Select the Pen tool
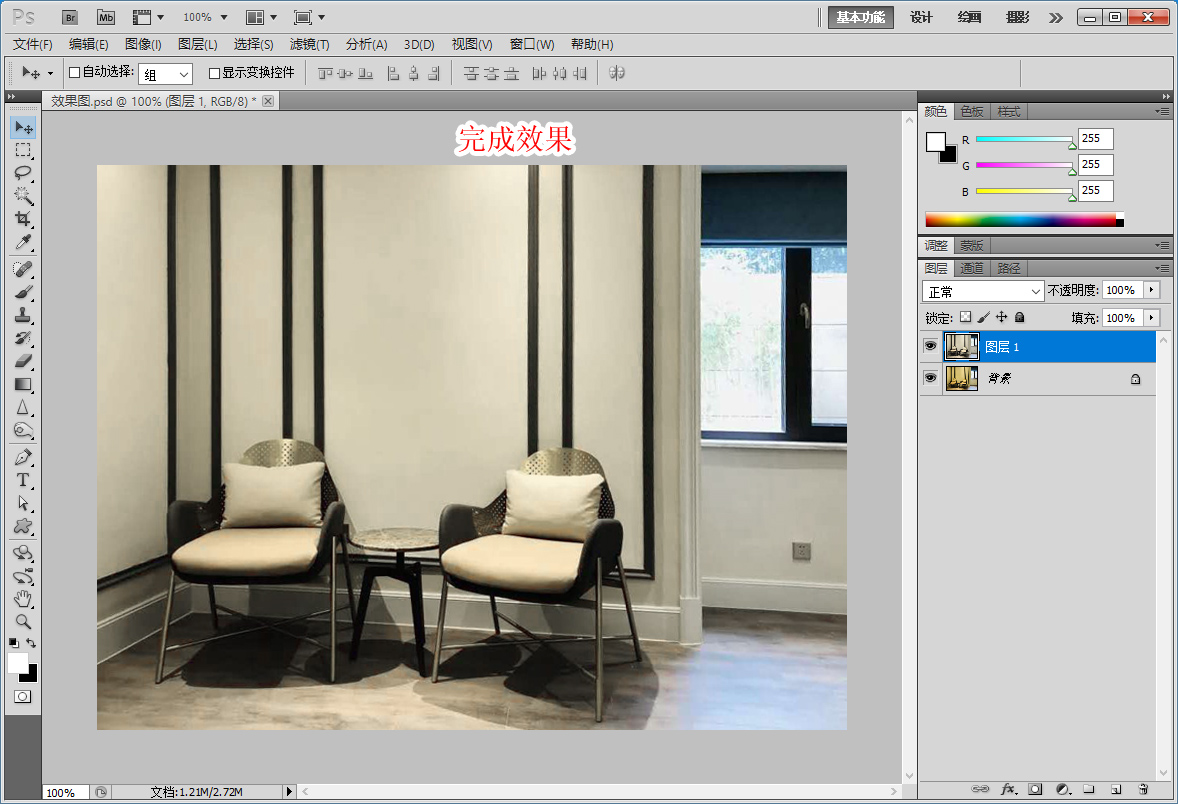 point(23,457)
